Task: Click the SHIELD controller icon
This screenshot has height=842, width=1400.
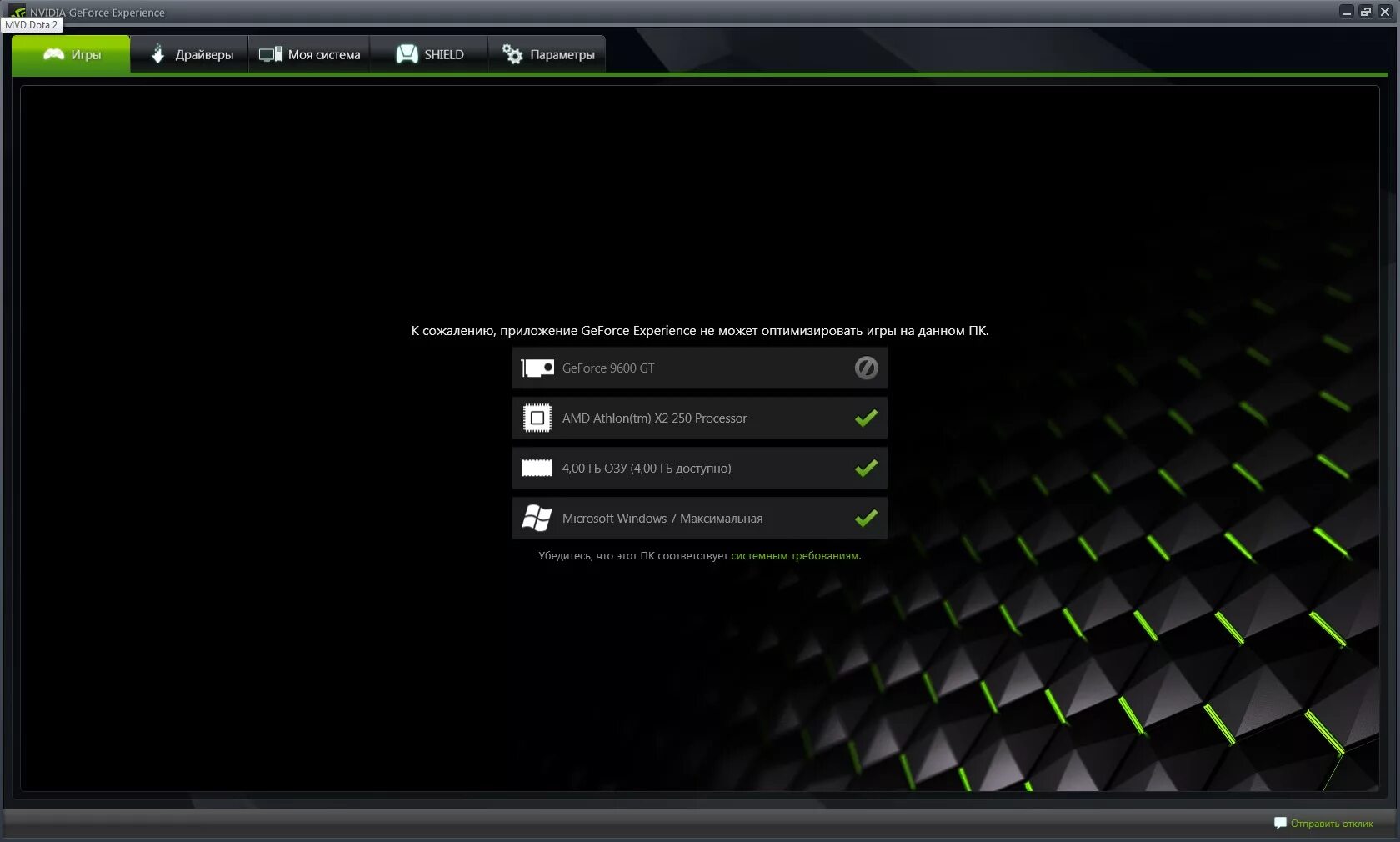Action: pos(407,54)
